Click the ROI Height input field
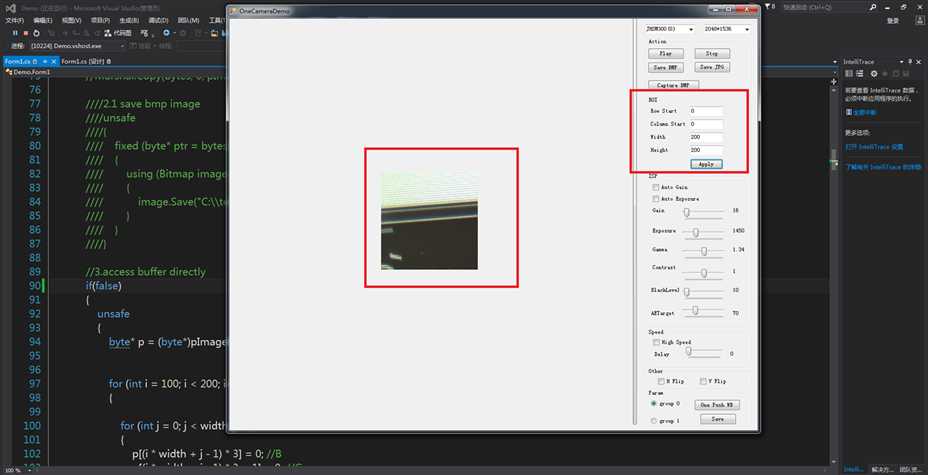This screenshot has width=928, height=475. pos(705,150)
